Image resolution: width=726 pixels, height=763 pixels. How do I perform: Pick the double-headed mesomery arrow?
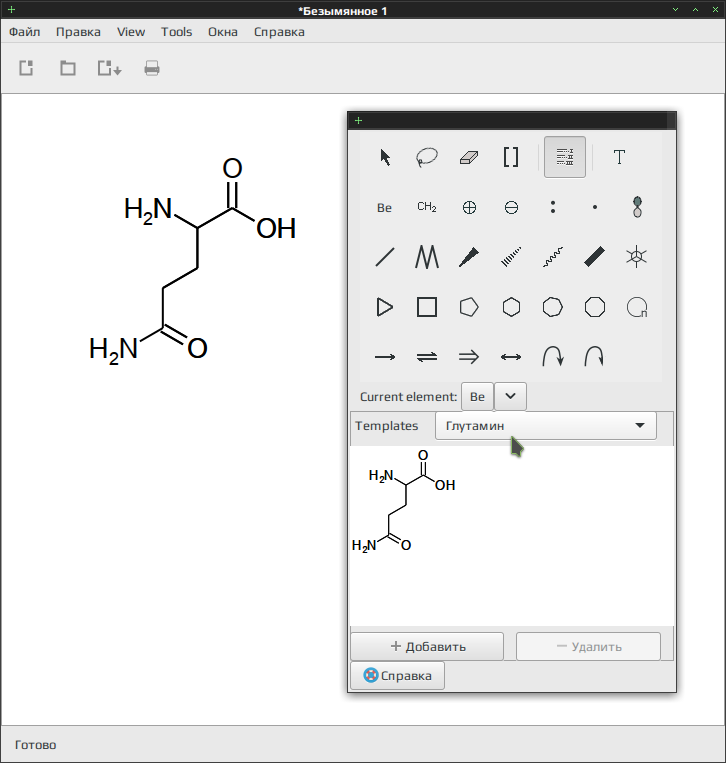pyautogui.click(x=511, y=357)
